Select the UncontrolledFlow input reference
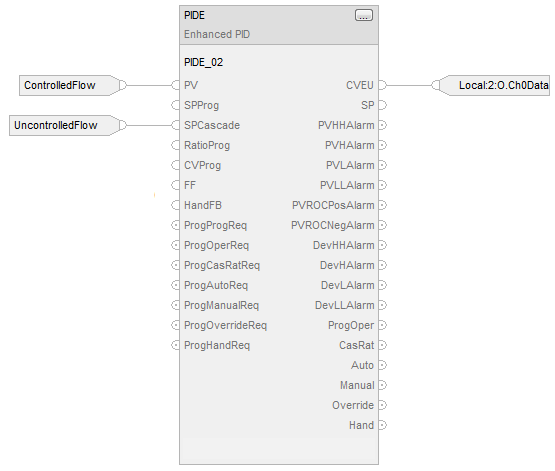Viewport: 555px width, 471px height. [64, 125]
